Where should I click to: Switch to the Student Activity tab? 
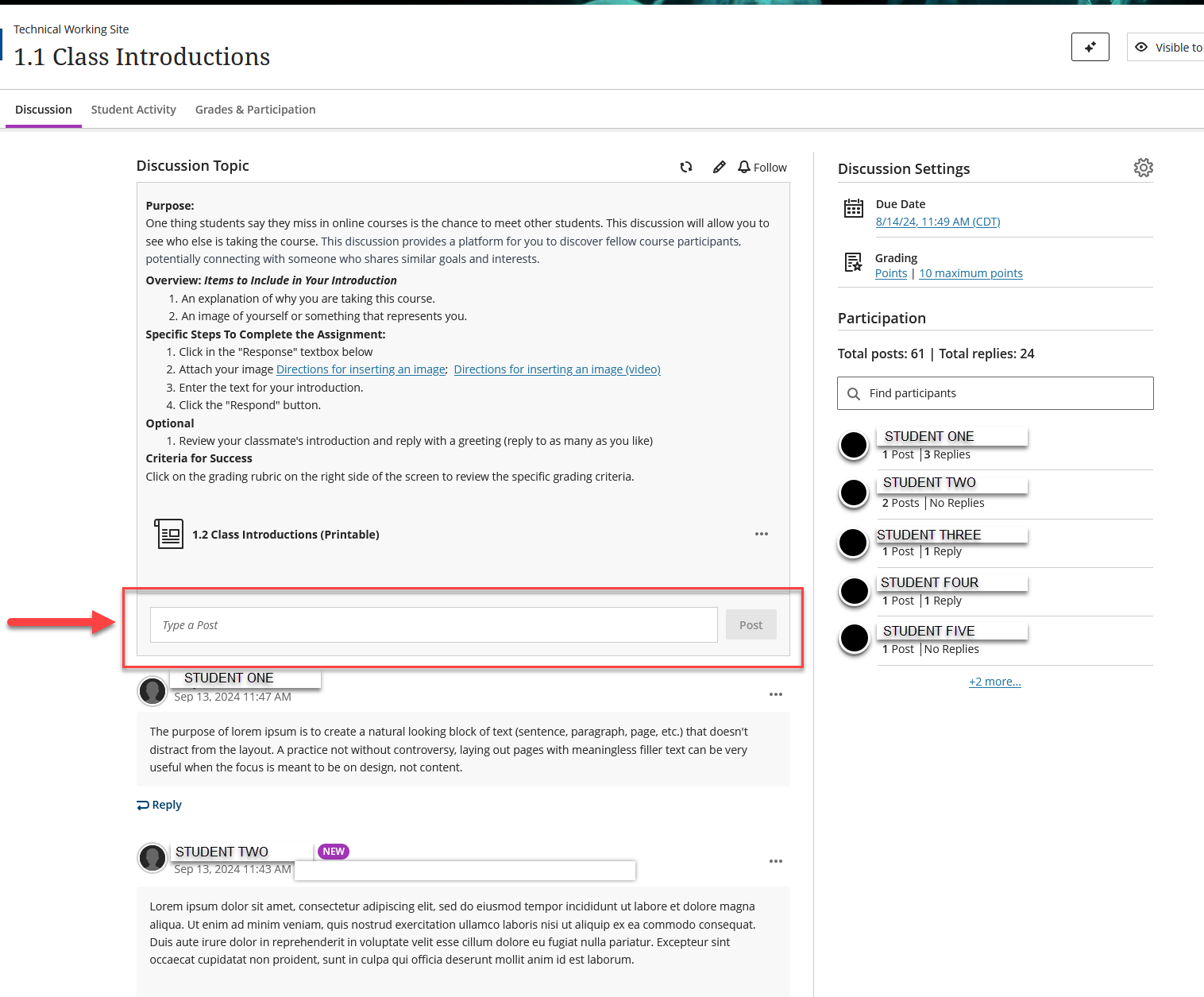tap(133, 109)
